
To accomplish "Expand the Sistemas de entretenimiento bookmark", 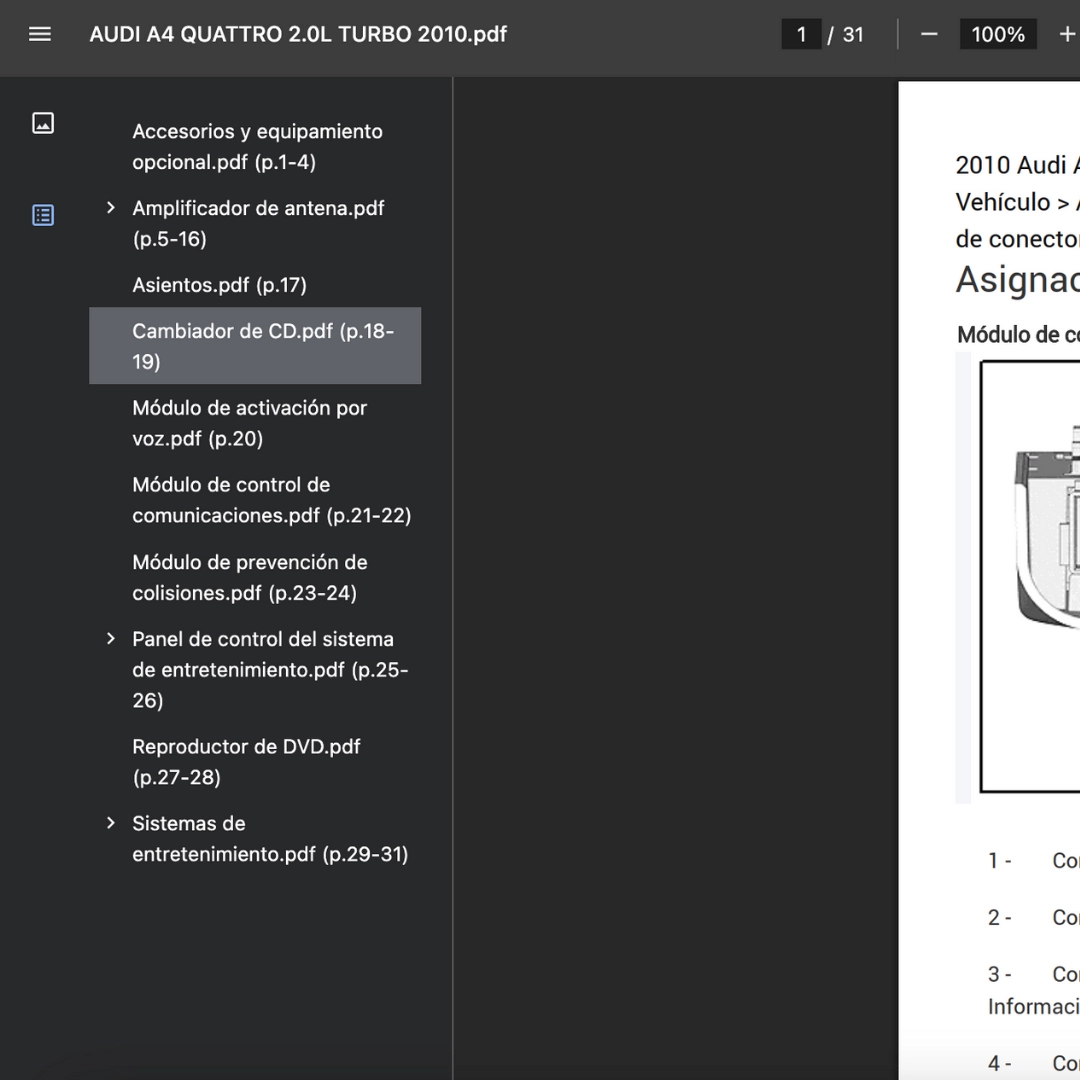I will tap(111, 823).
